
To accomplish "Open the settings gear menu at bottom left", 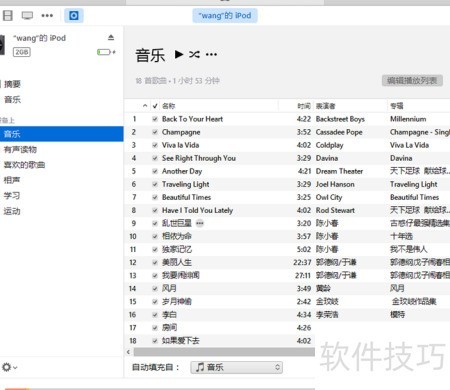I will tap(9, 367).
